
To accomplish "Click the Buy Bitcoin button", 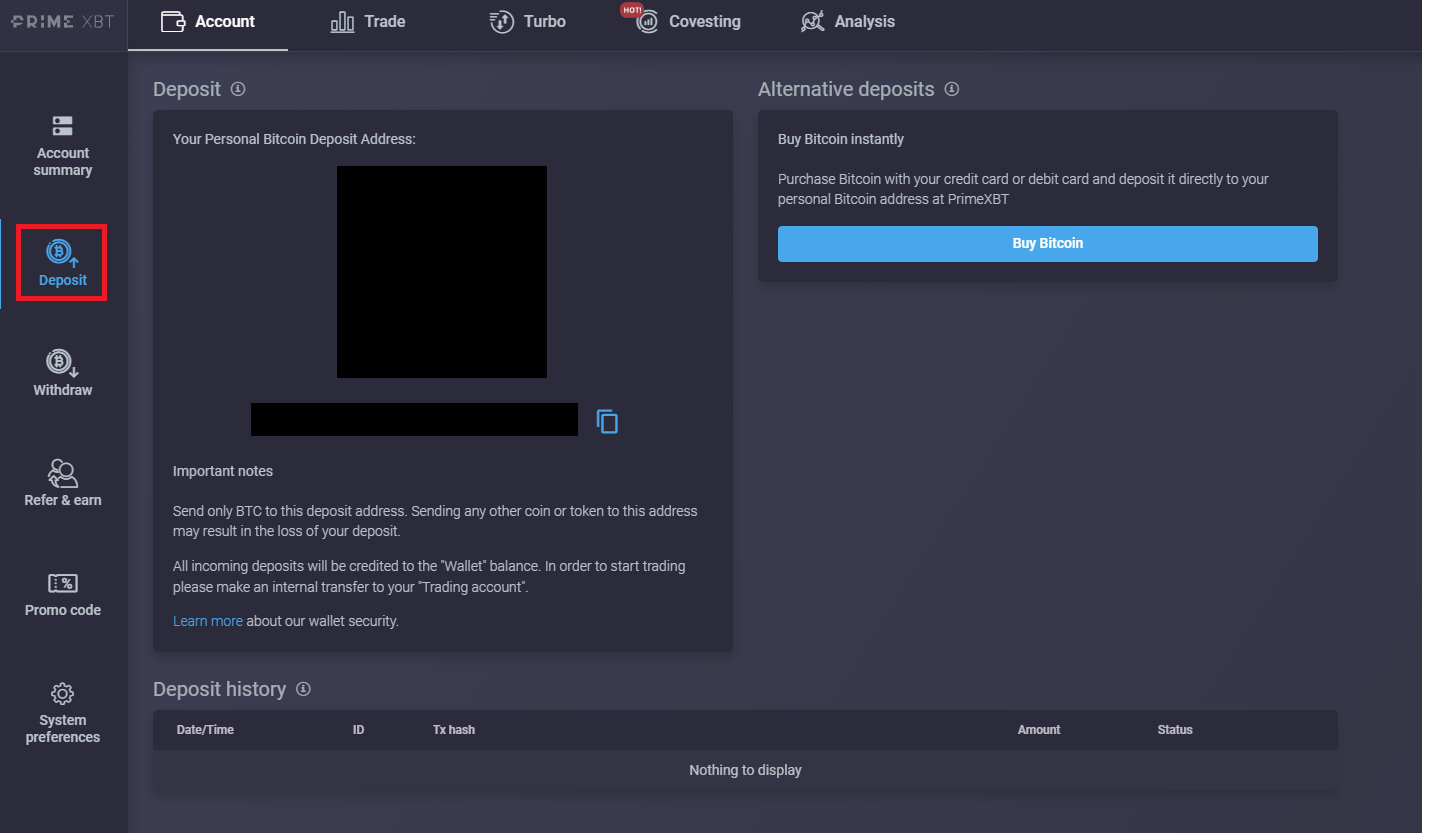I will [1048, 244].
